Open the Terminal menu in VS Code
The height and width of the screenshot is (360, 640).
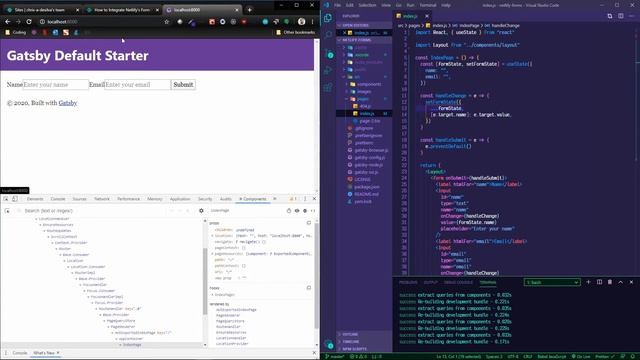[428, 5]
